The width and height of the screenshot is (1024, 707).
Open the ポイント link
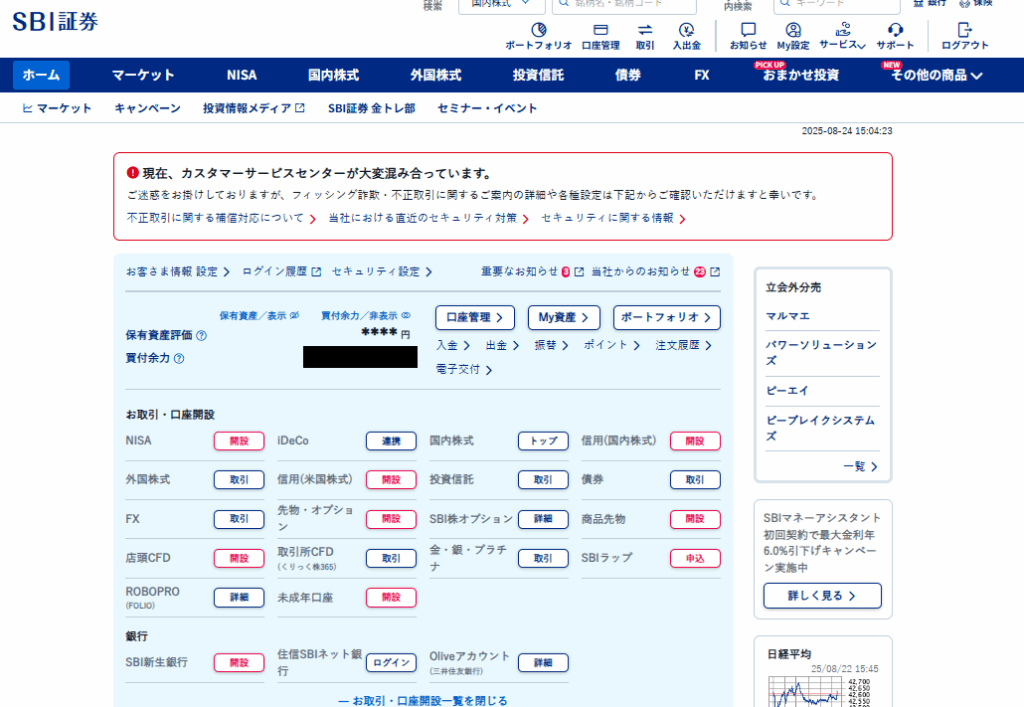(612, 345)
